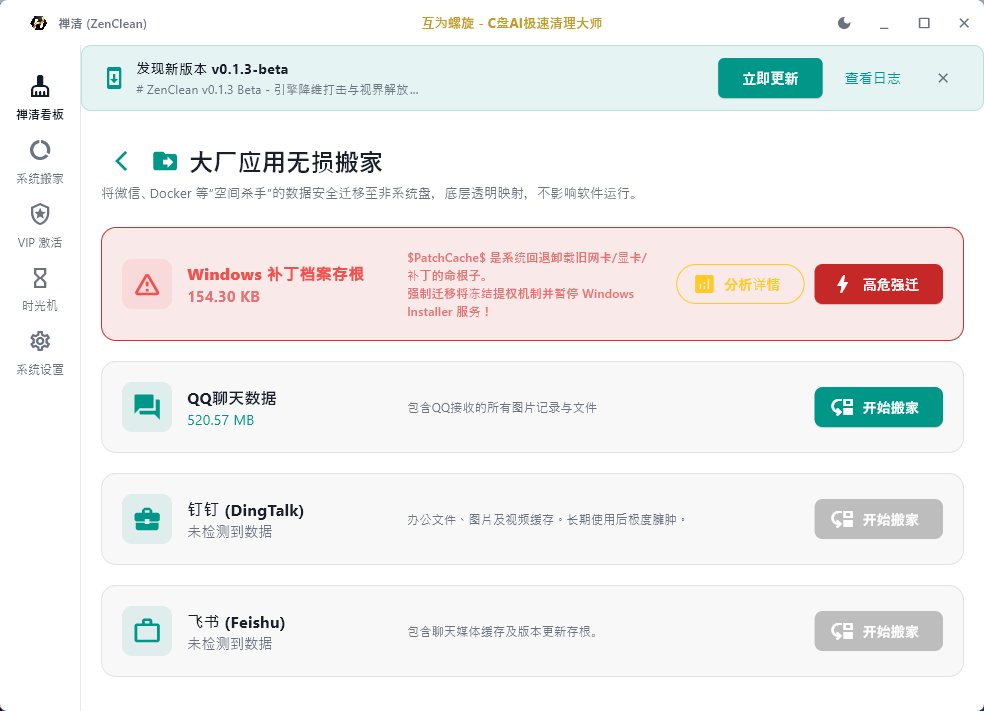Select 系统搬家 in the sidebar navigation

[39, 158]
